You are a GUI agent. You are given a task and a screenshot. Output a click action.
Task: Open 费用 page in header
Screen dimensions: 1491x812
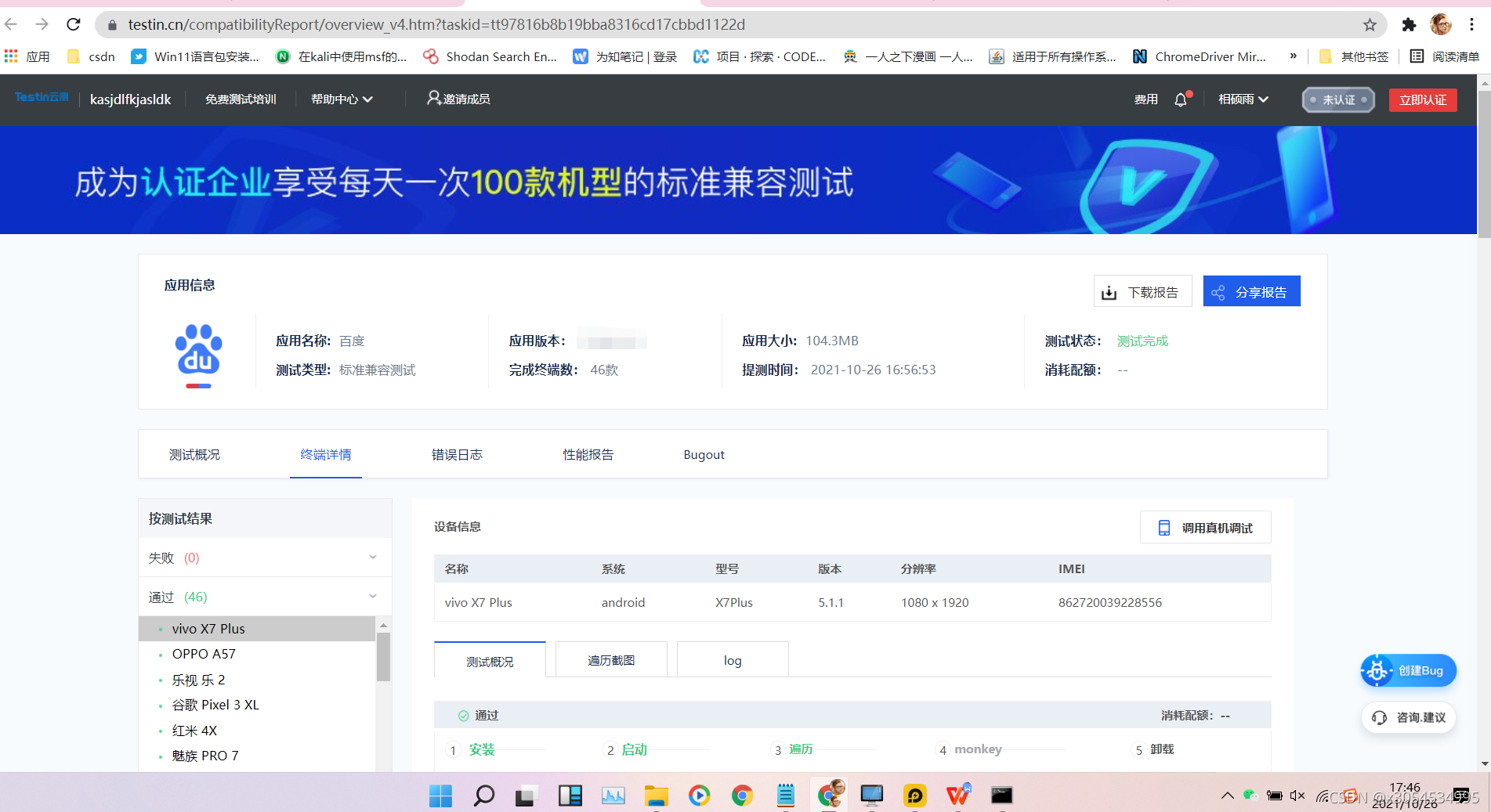1146,99
